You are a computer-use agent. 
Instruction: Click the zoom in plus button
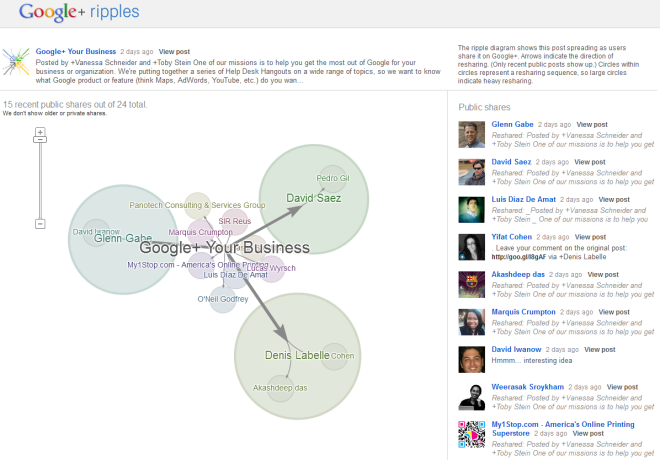40,132
